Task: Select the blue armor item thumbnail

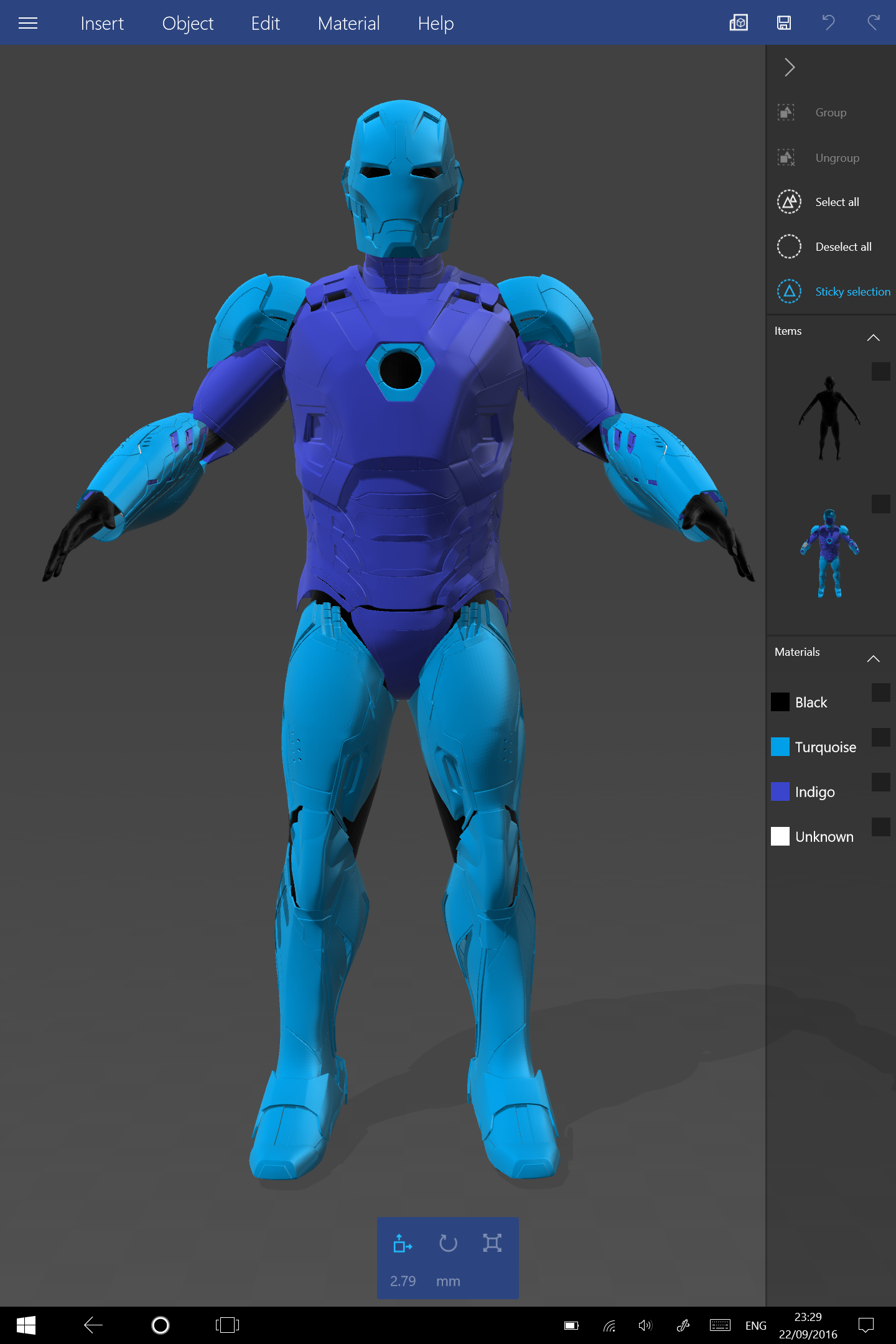Action: coord(829,553)
